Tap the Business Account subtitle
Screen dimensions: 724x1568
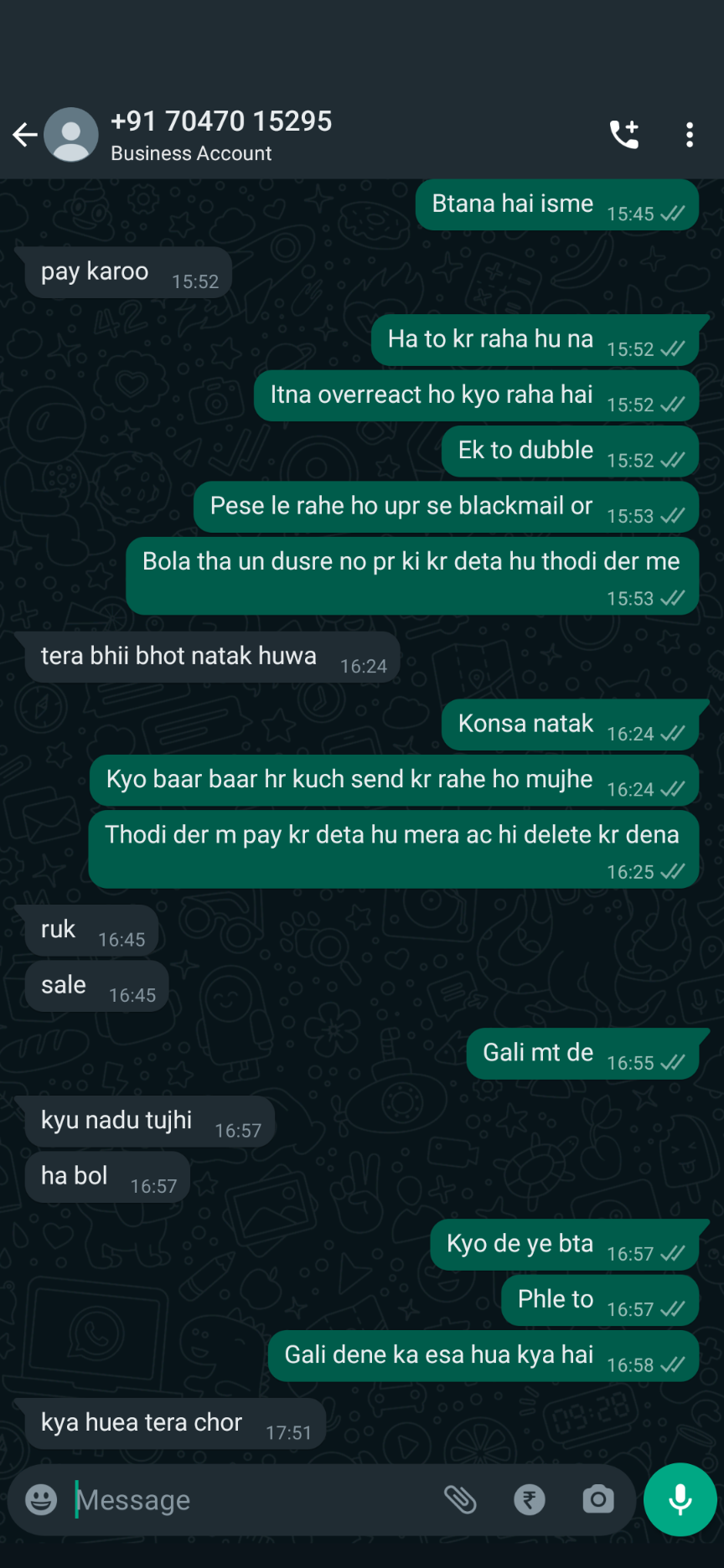(x=191, y=154)
